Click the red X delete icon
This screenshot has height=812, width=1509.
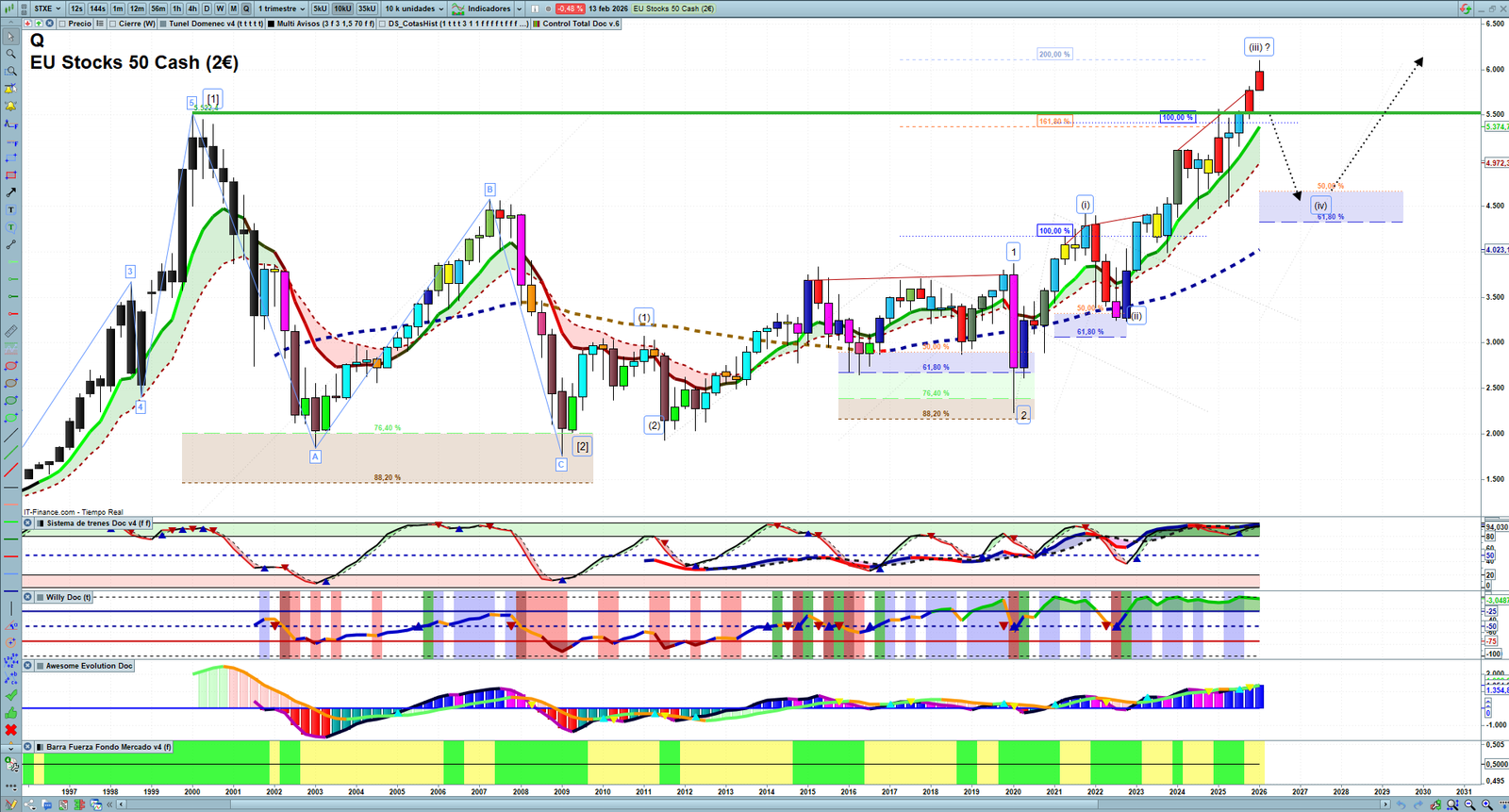coord(10,730)
